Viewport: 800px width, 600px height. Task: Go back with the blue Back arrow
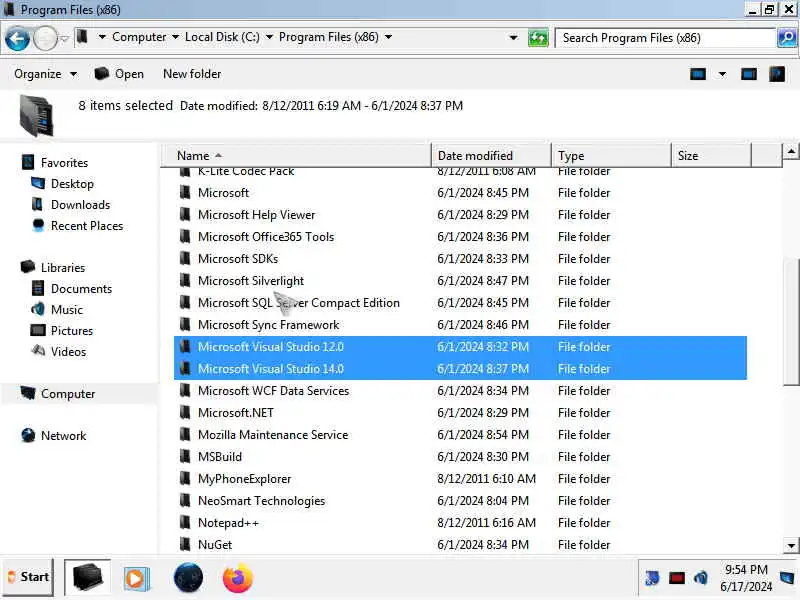tap(17, 39)
